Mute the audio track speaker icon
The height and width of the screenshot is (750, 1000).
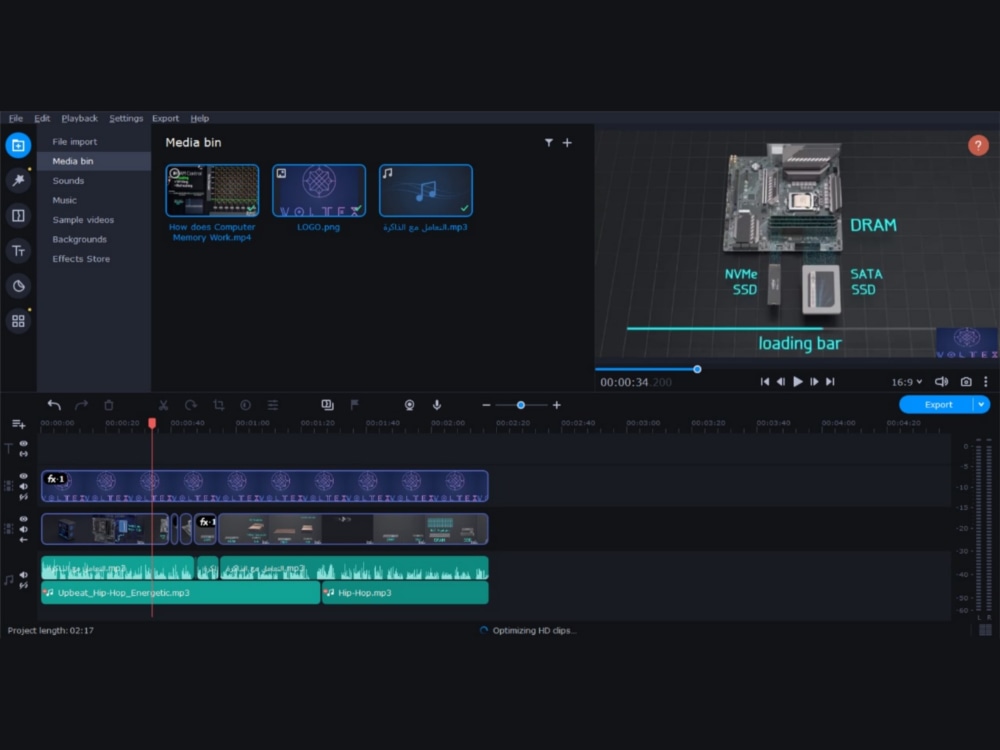tap(24, 575)
